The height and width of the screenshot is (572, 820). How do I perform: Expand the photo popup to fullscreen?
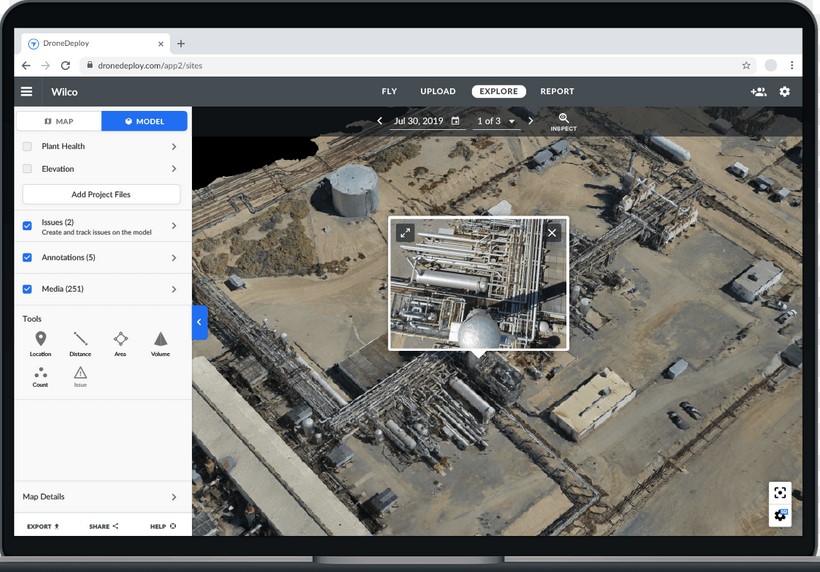[x=405, y=233]
